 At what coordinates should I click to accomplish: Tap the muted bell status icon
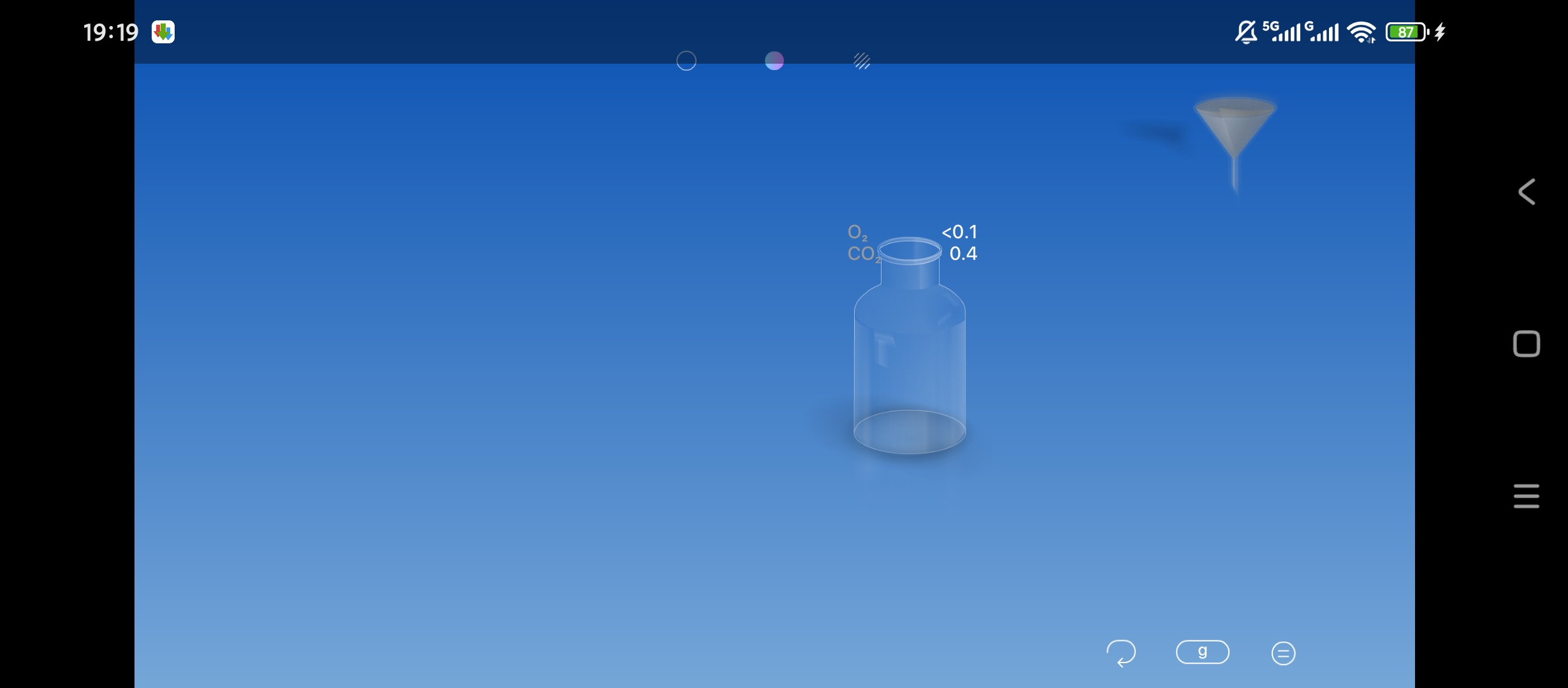click(x=1245, y=32)
